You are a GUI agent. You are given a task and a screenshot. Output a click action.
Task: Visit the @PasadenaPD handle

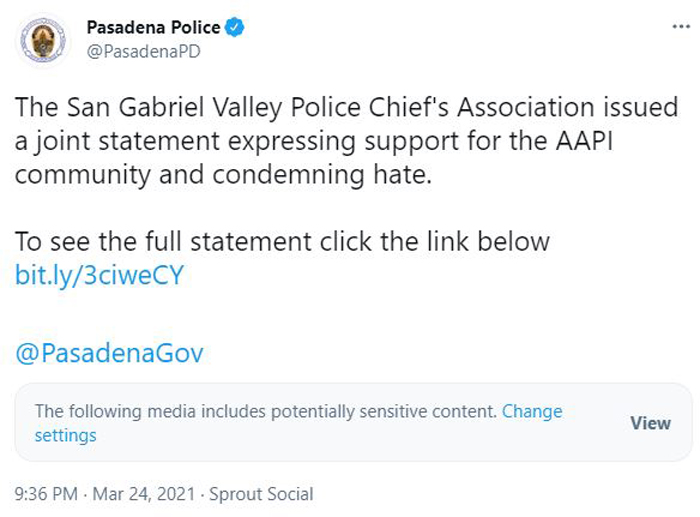[143, 52]
